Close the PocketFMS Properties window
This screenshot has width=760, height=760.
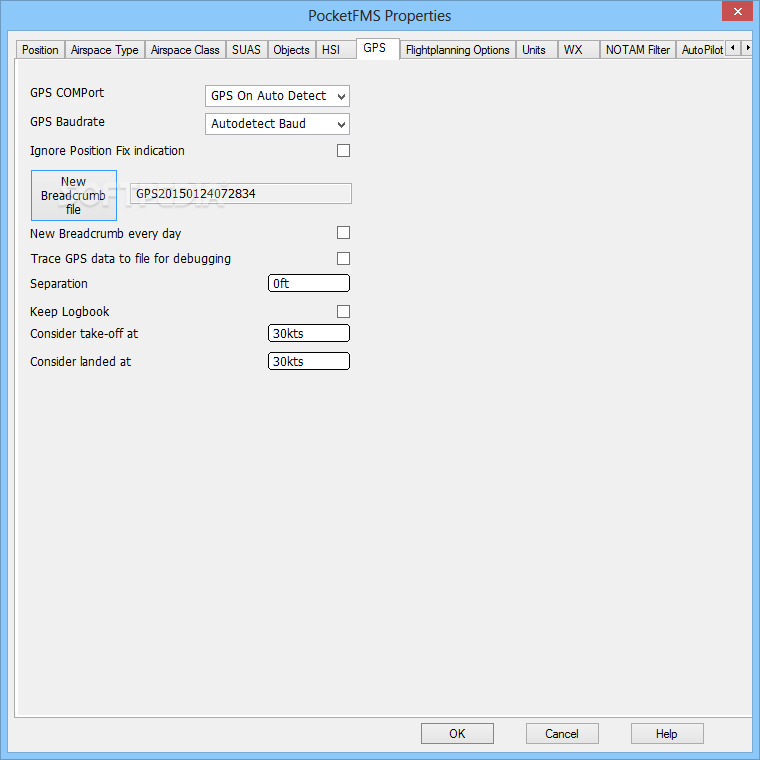point(737,11)
